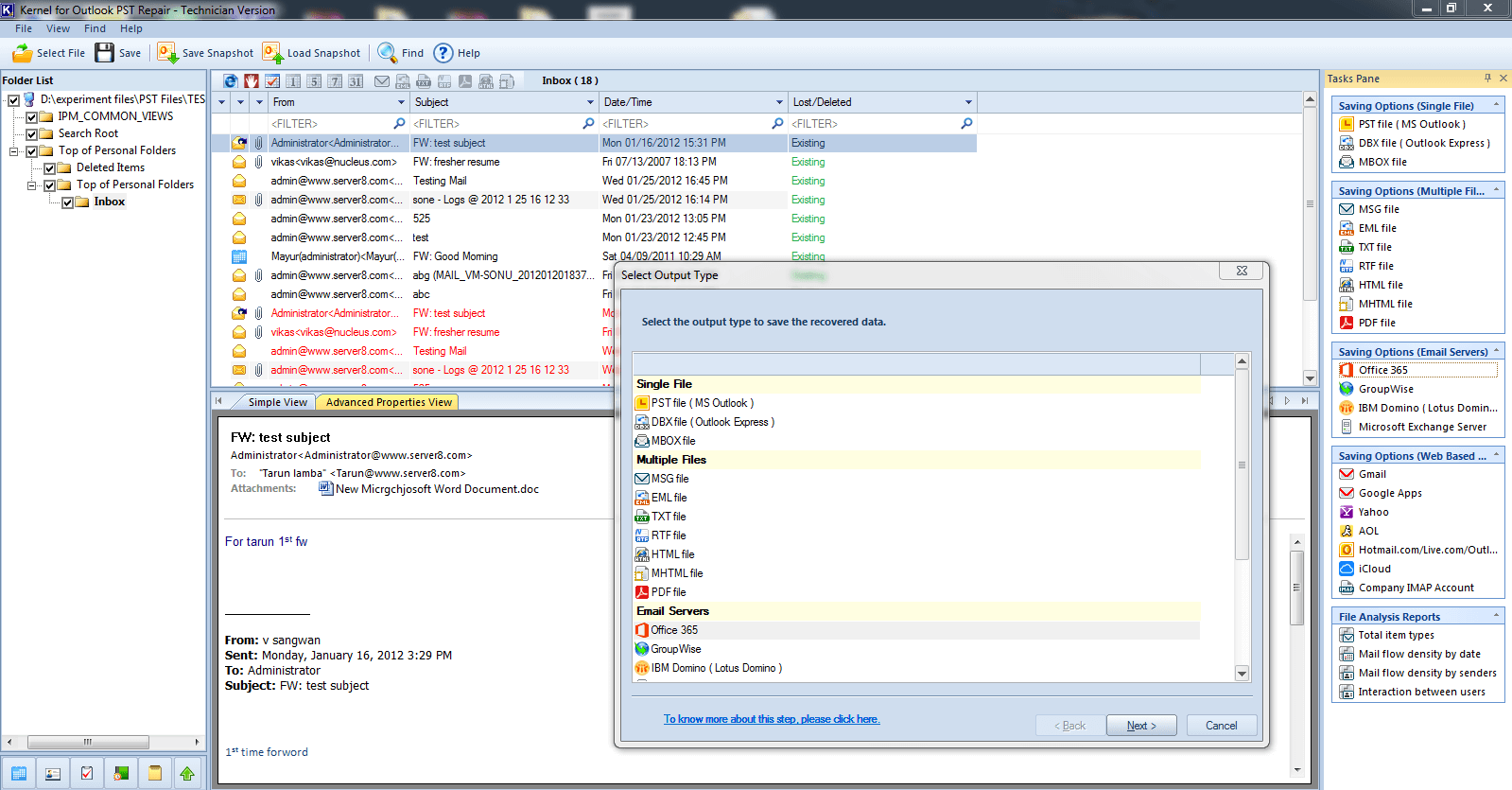Toggle nested Top of Personal Folders checkbox

[50, 185]
